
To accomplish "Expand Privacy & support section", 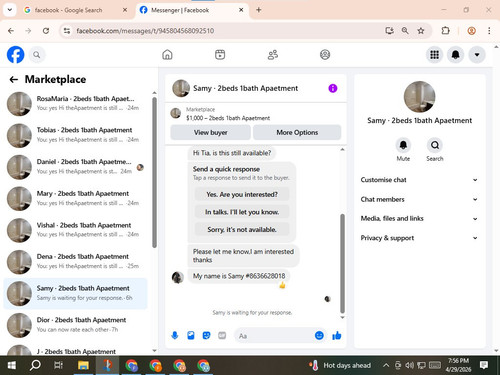I will tap(419, 238).
